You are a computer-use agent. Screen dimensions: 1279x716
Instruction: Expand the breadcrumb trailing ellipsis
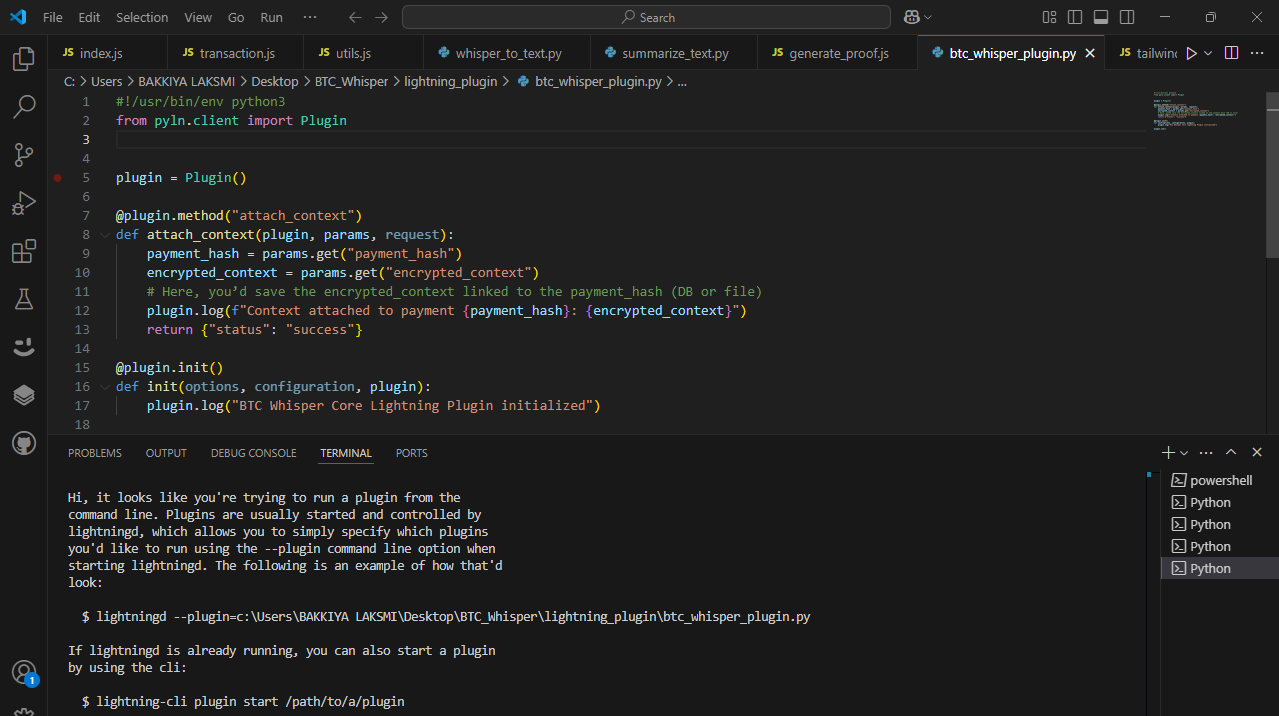pyautogui.click(x=682, y=82)
